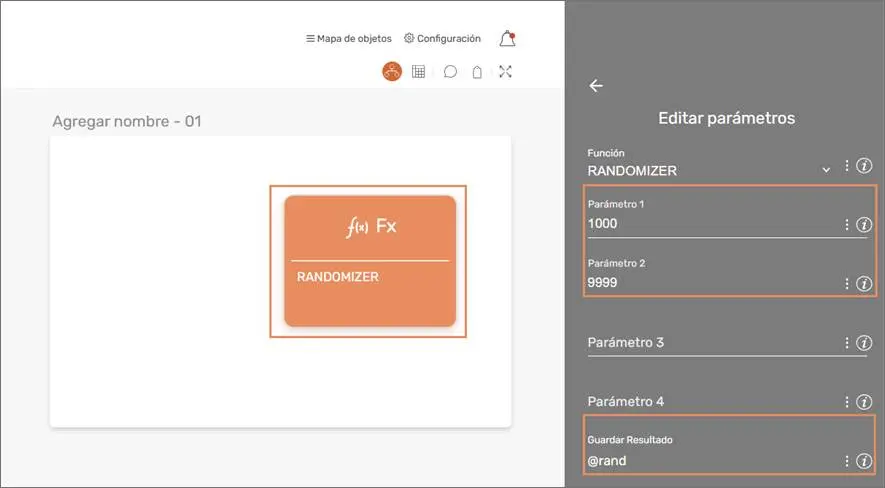Open the comments speech bubble icon
Viewport: 885px width, 488px height.
[x=450, y=71]
